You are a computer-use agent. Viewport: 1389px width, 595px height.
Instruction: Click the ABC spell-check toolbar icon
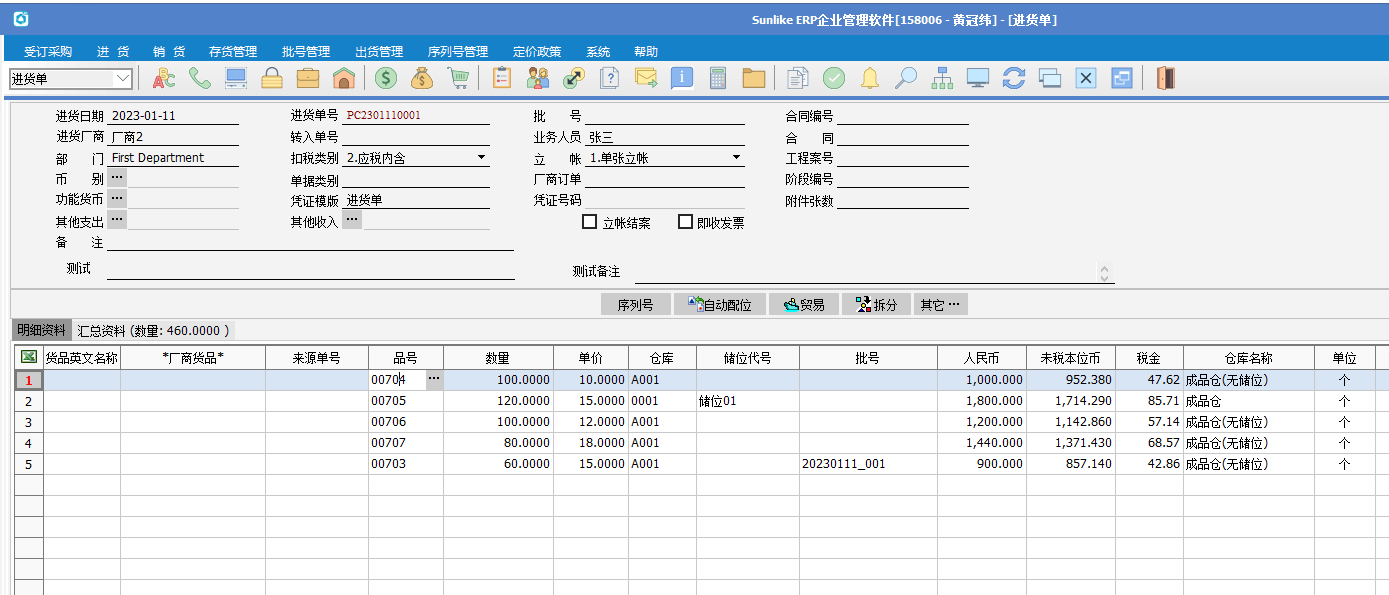coord(163,78)
